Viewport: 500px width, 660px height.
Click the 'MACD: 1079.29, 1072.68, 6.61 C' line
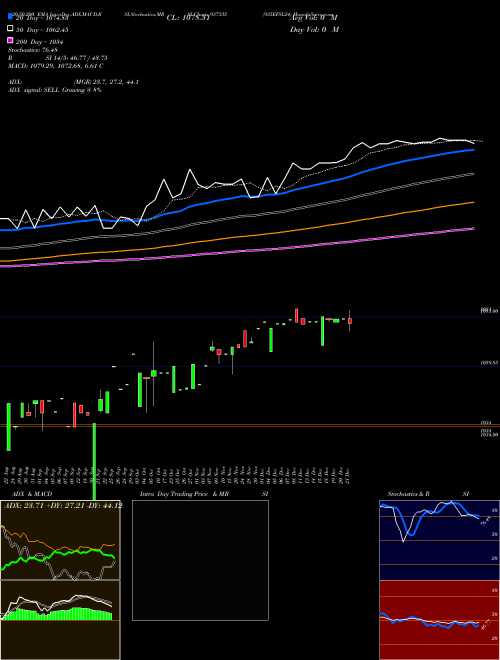tap(56, 66)
